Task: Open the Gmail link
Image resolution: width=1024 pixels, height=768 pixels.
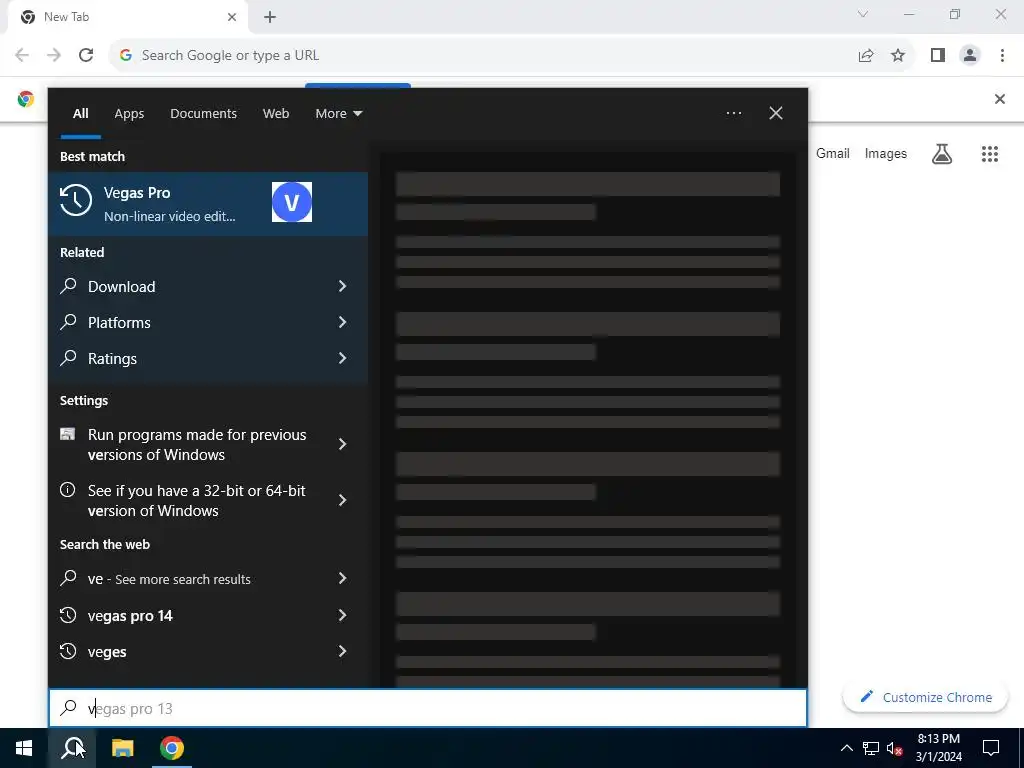Action: point(833,153)
